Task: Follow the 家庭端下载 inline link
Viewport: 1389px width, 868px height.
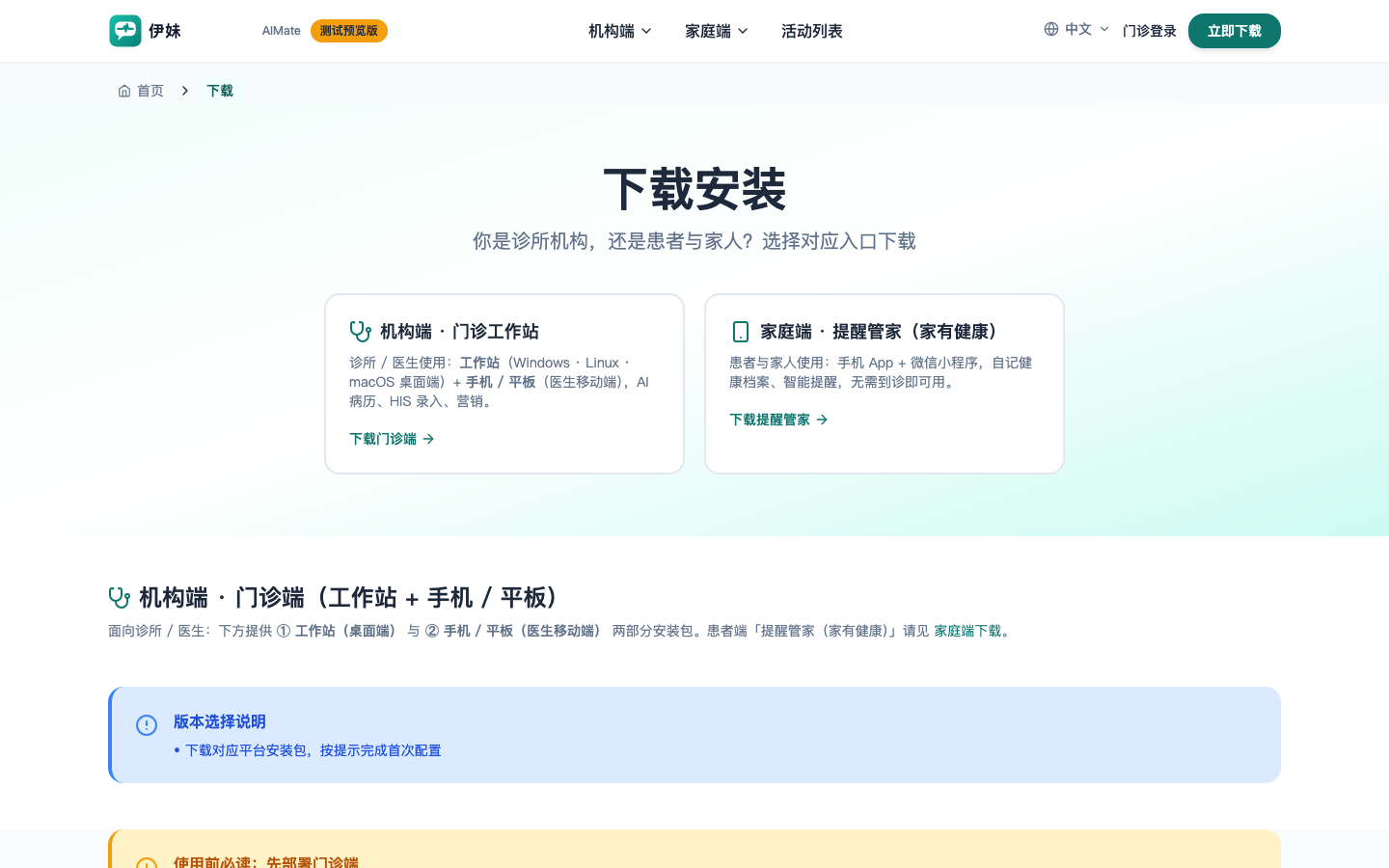Action: (967, 631)
